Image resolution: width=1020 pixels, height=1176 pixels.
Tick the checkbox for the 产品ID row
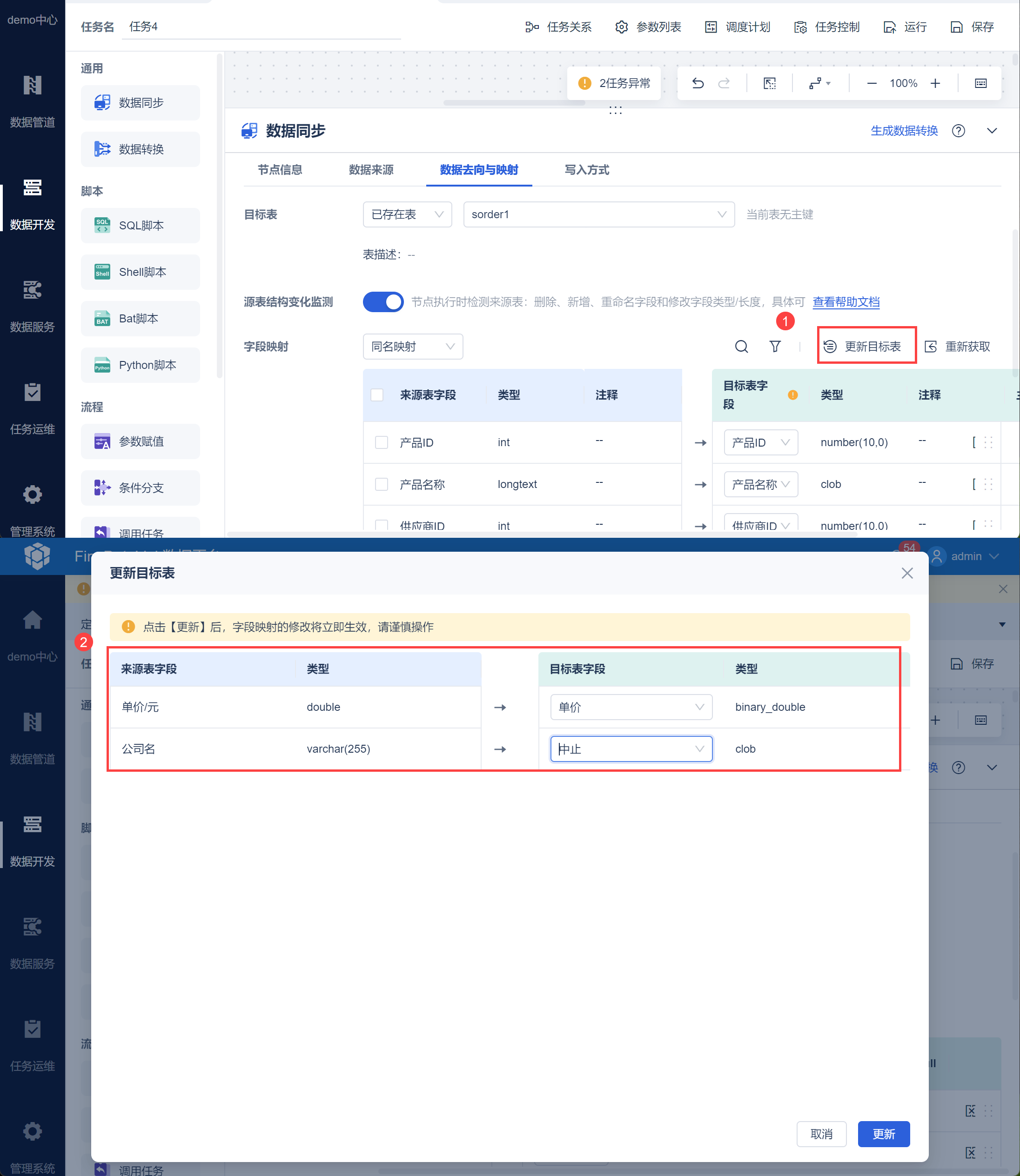(382, 442)
